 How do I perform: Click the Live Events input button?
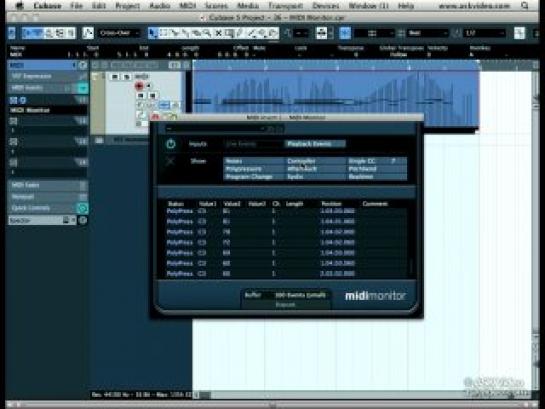tap(254, 144)
